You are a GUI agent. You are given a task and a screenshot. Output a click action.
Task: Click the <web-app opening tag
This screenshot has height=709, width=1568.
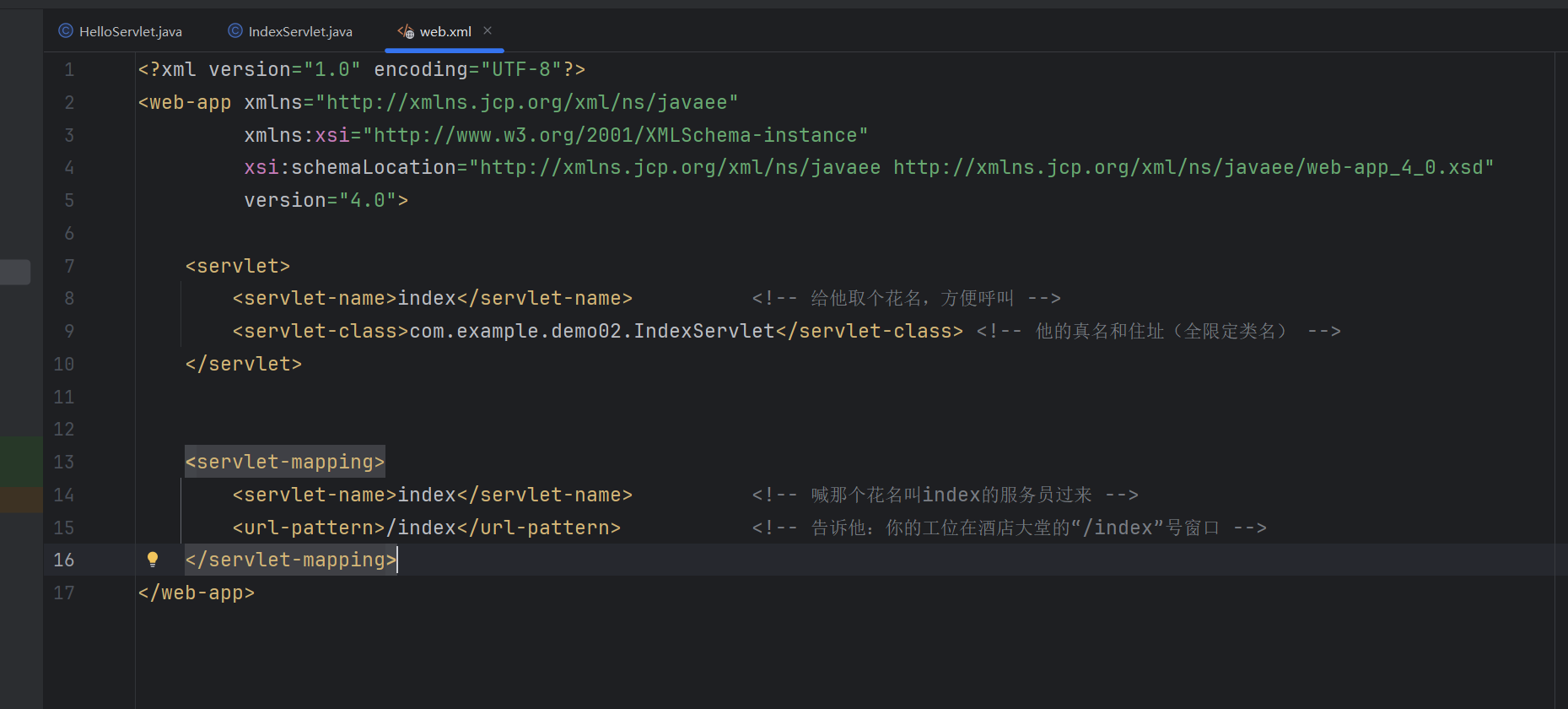[x=185, y=102]
